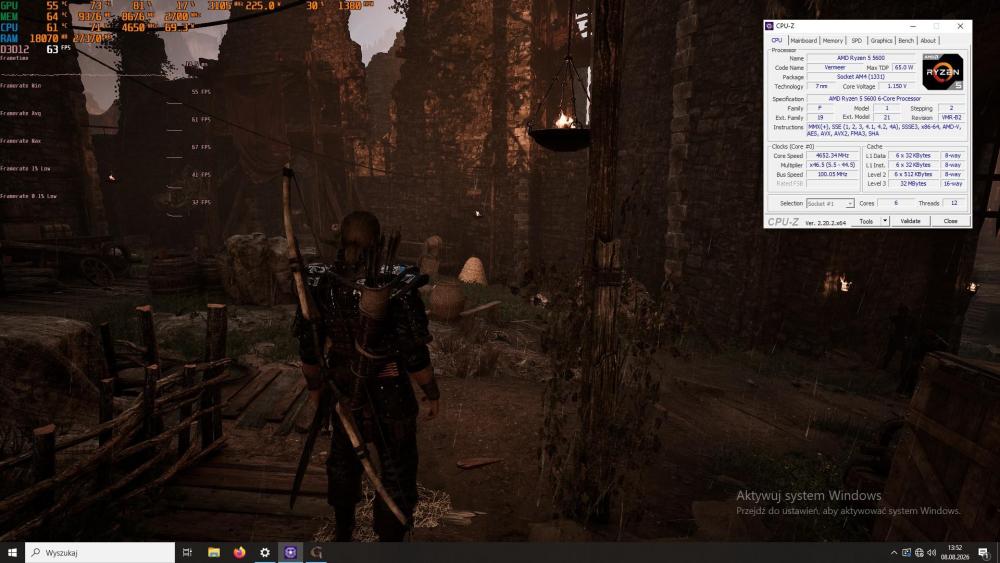This screenshot has width=1000, height=563.
Task: Open the SPD tab
Action: click(x=857, y=41)
